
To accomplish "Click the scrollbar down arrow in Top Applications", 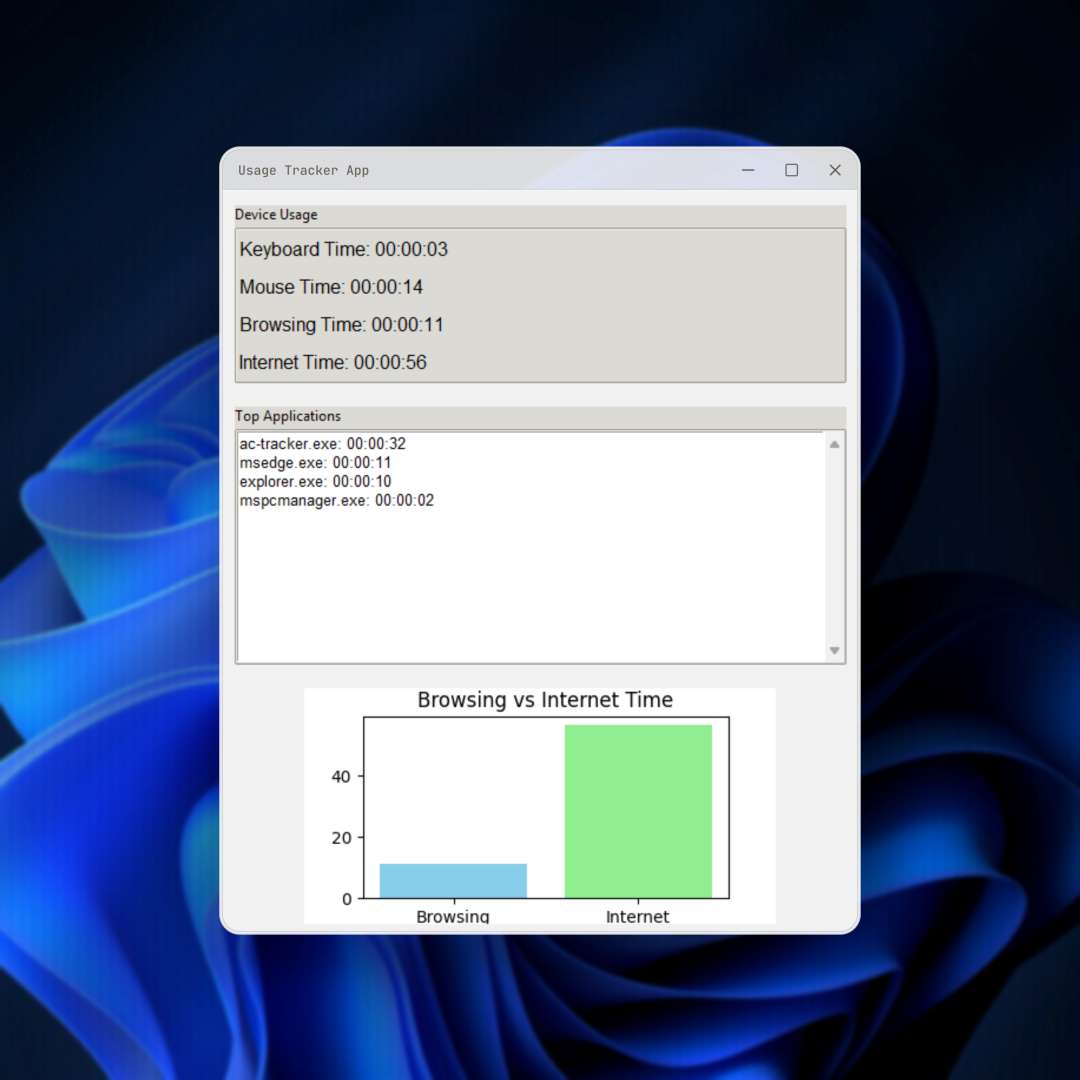I will (x=835, y=651).
